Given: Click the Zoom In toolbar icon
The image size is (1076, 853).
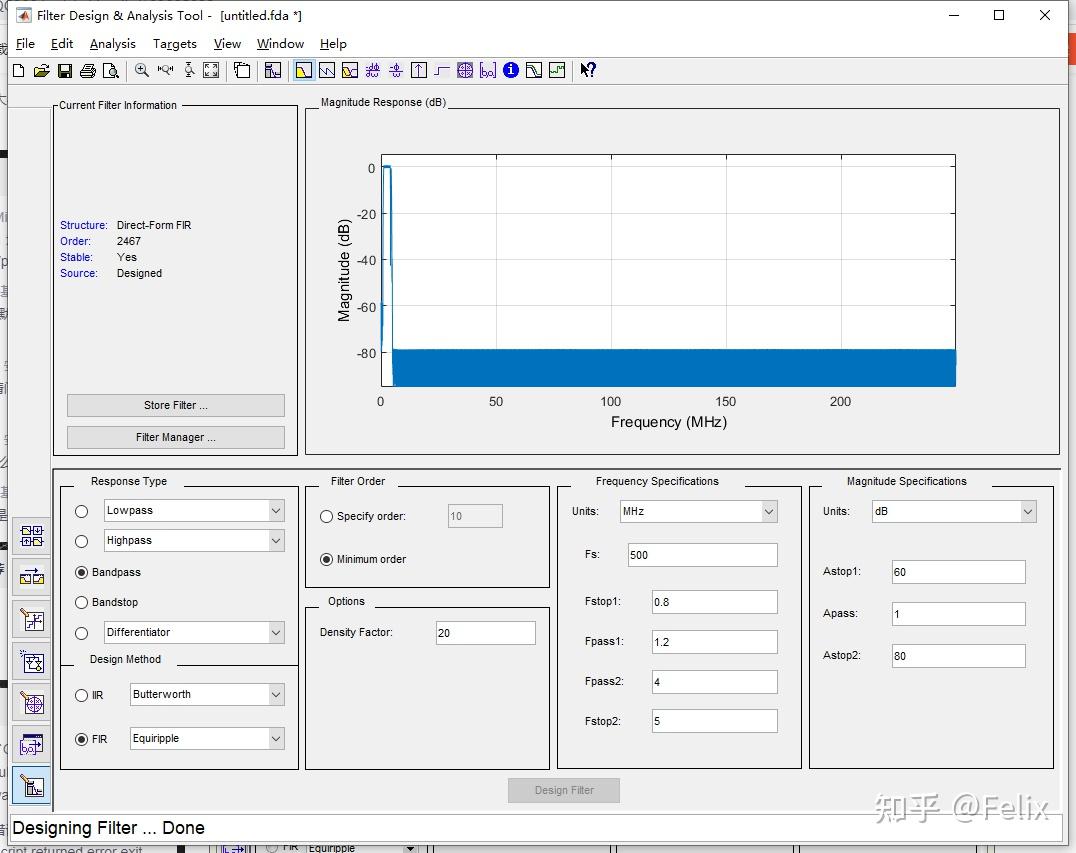Looking at the screenshot, I should 141,70.
